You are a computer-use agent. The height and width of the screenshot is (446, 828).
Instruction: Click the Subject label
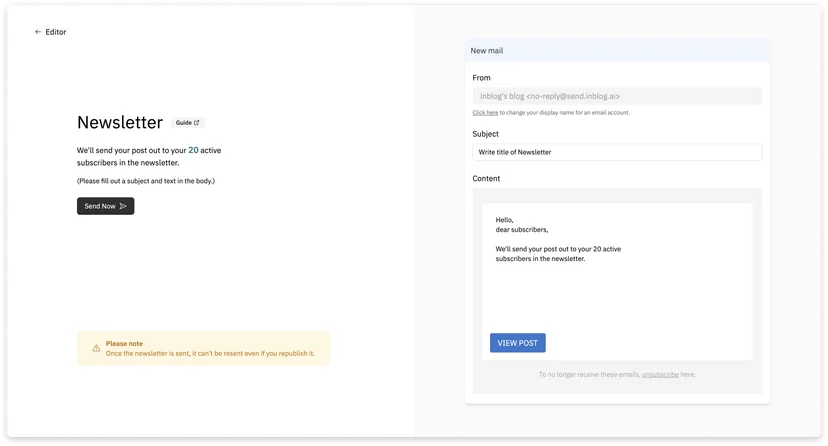tap(485, 134)
